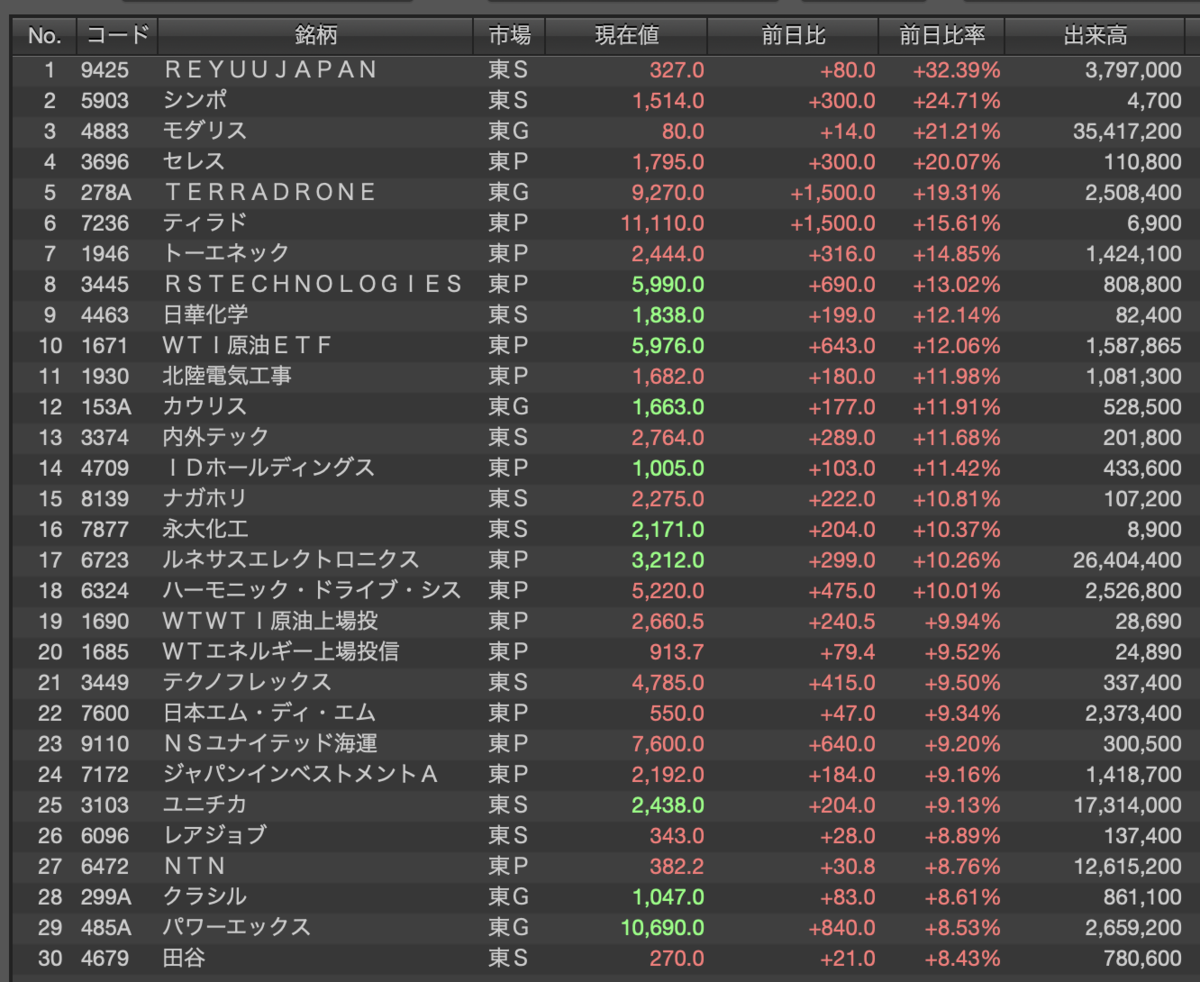
Task: Open the セレス row
Action: coord(600,161)
